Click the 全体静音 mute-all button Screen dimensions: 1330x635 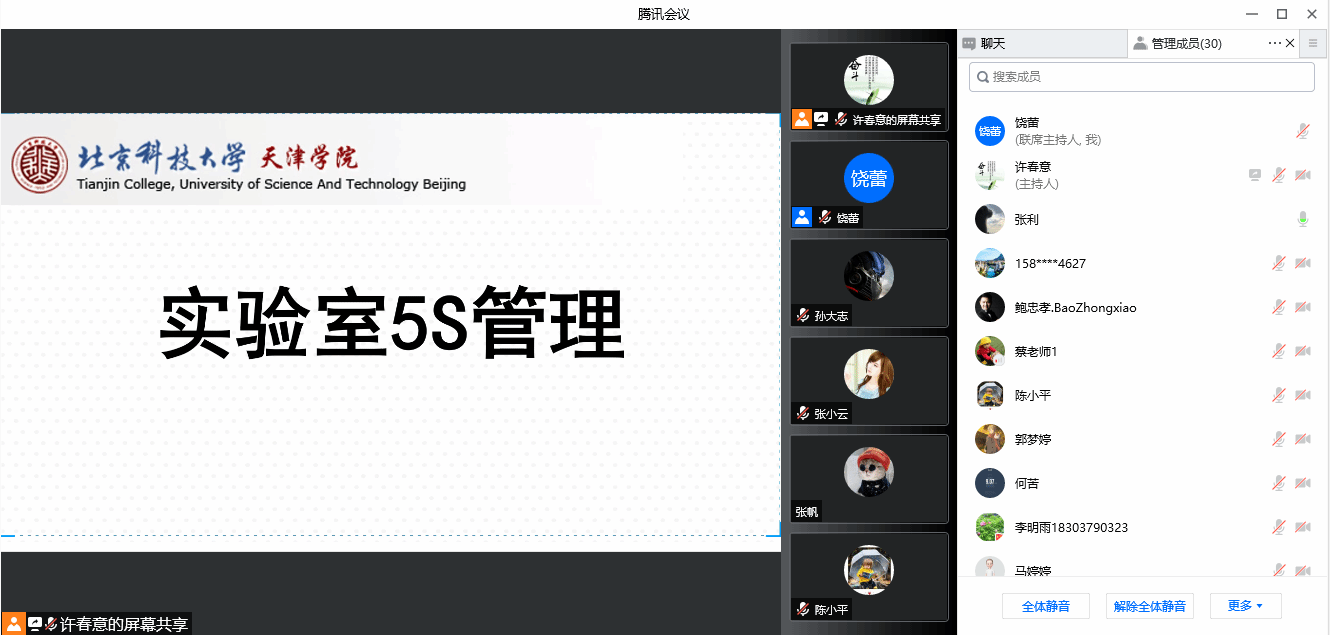[x=1045, y=605]
